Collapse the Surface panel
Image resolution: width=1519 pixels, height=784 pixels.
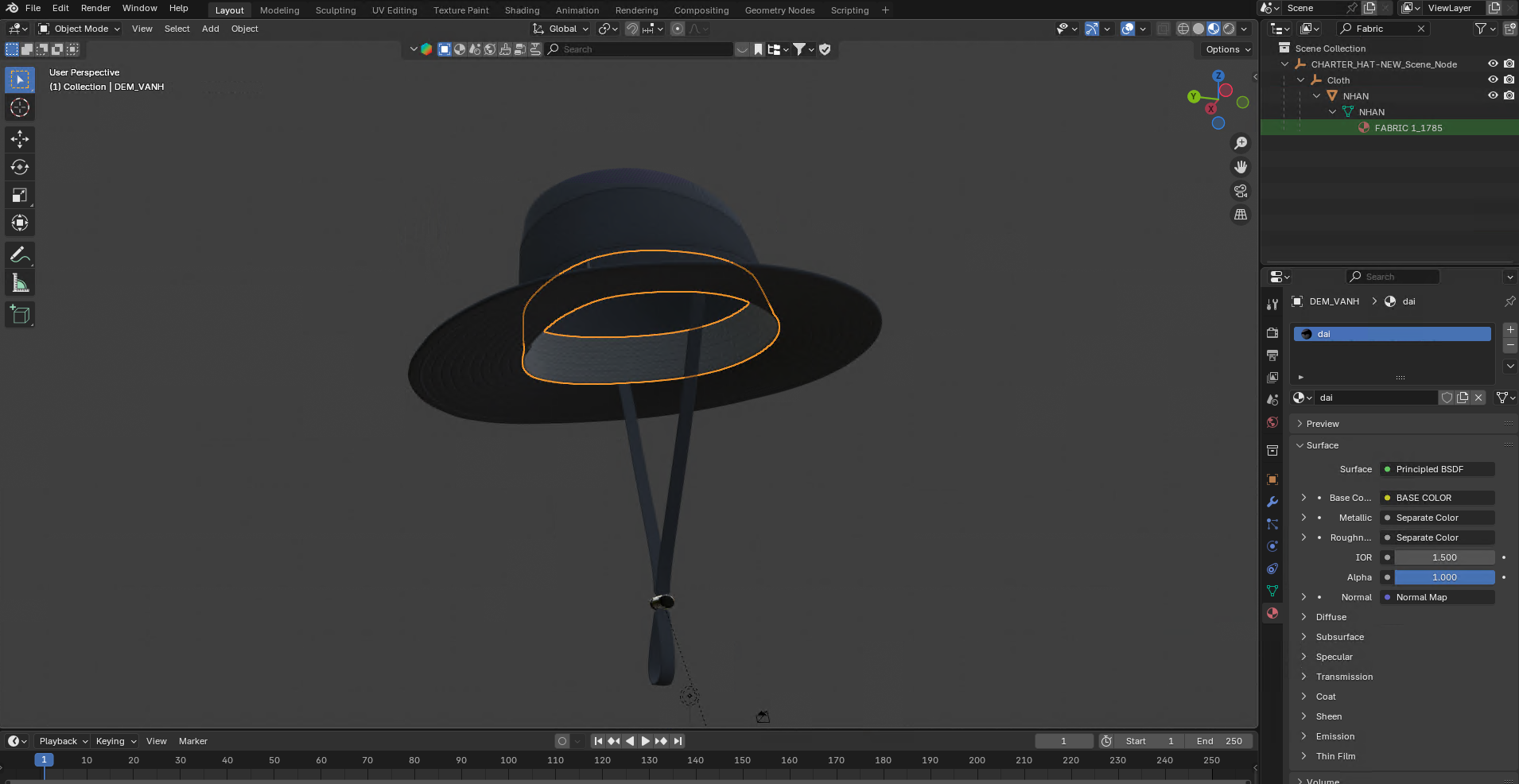pyautogui.click(x=1322, y=445)
